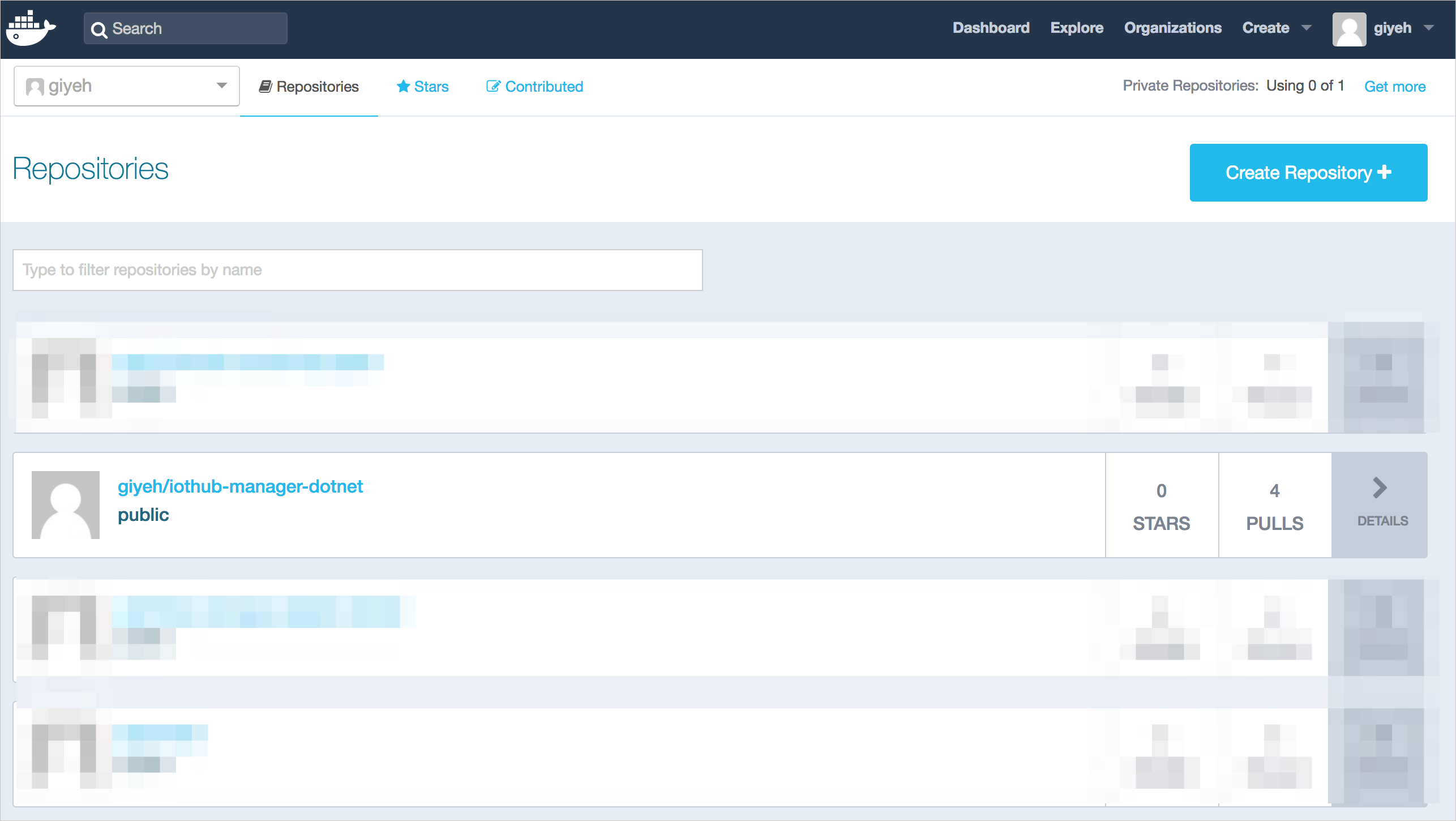Open the Dashboard page

(991, 28)
